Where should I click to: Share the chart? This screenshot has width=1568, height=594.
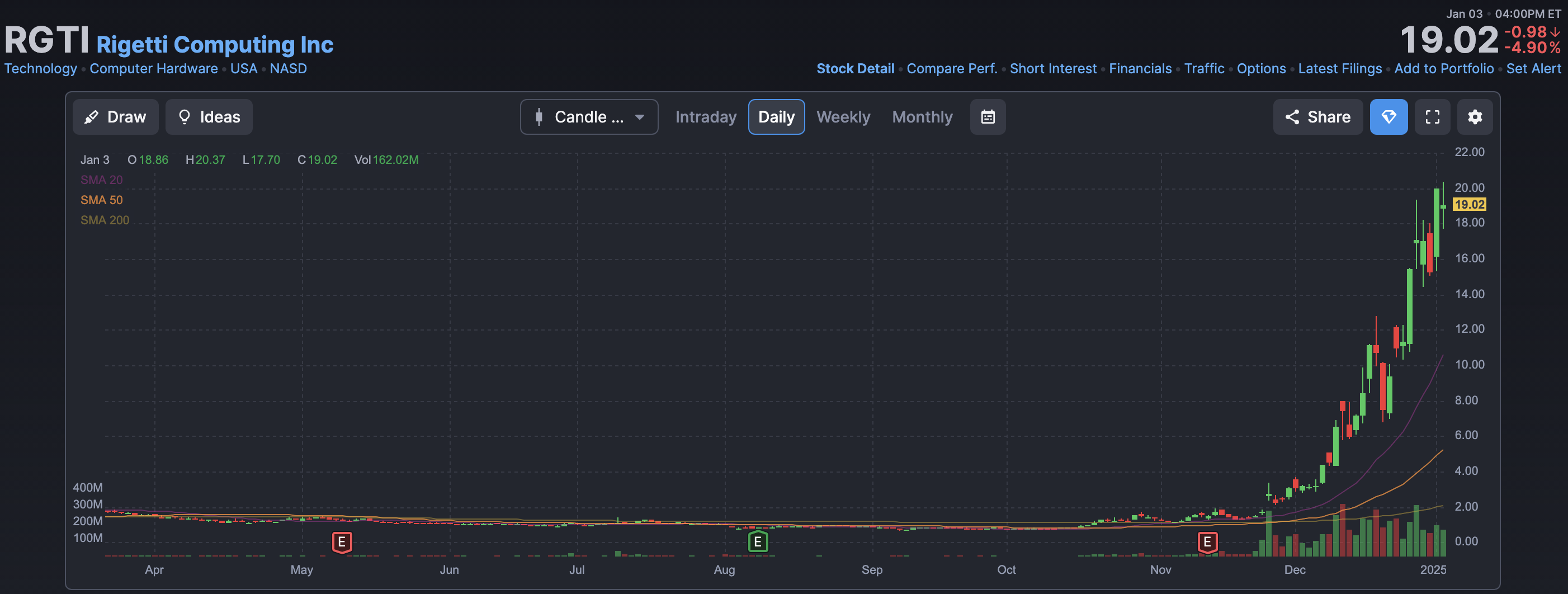[1318, 117]
